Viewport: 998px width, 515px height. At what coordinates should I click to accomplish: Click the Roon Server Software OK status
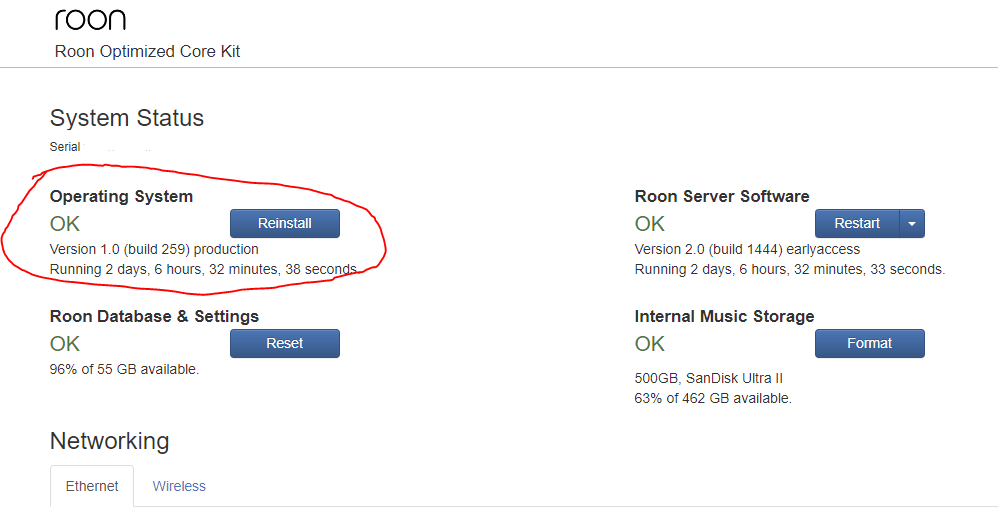(x=650, y=224)
